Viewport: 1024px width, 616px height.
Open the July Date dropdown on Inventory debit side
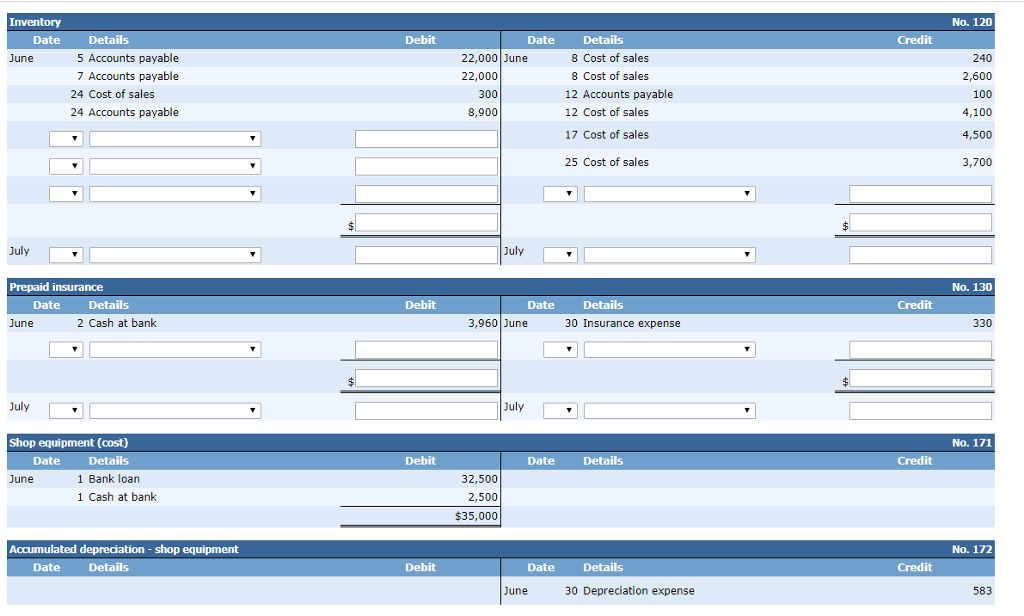pos(66,254)
